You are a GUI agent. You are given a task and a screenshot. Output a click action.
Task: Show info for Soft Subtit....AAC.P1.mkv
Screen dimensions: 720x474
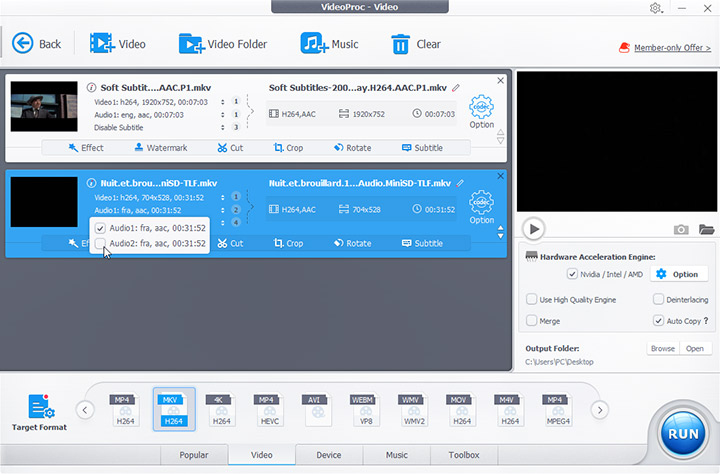91,87
